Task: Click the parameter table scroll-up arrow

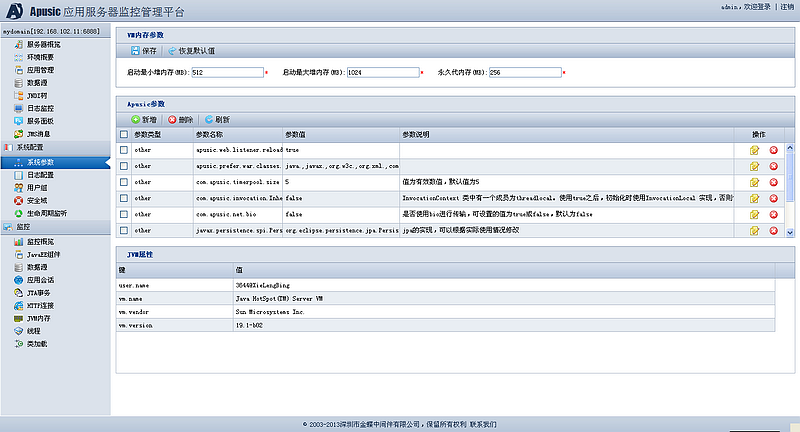Action: point(790,148)
